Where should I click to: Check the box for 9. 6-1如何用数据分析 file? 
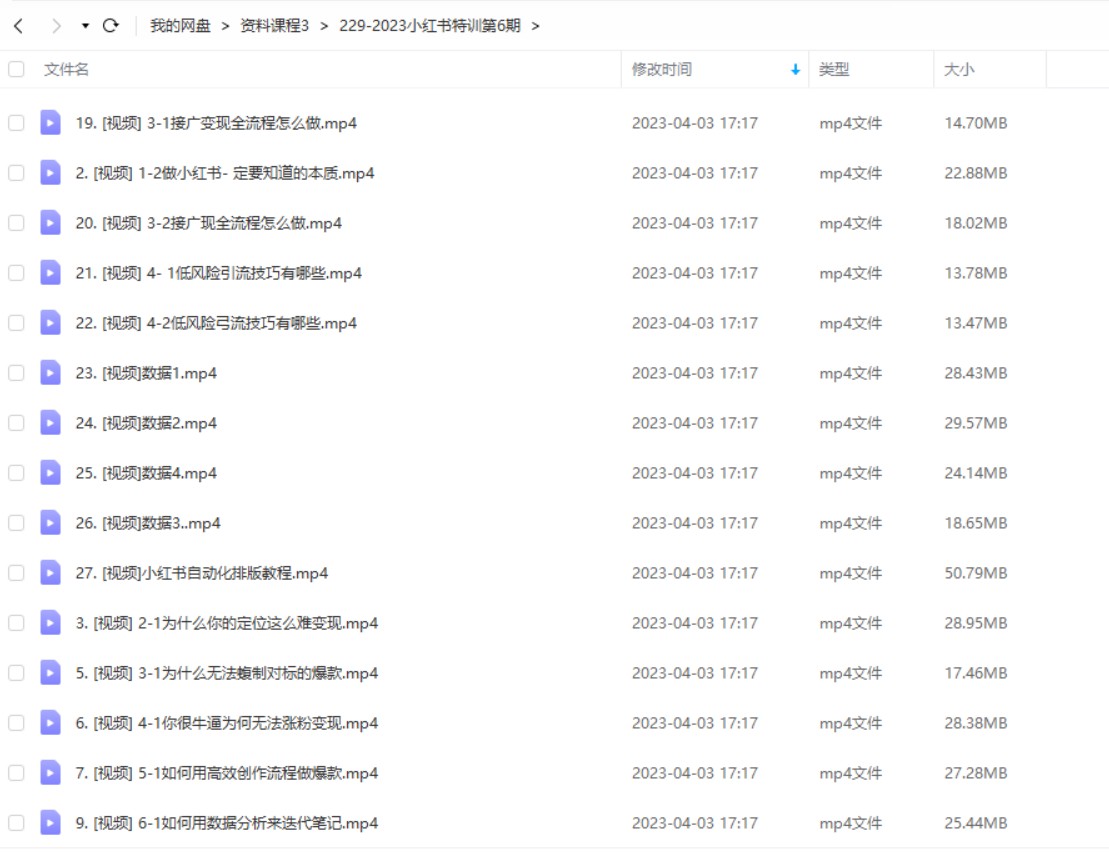click(x=16, y=823)
